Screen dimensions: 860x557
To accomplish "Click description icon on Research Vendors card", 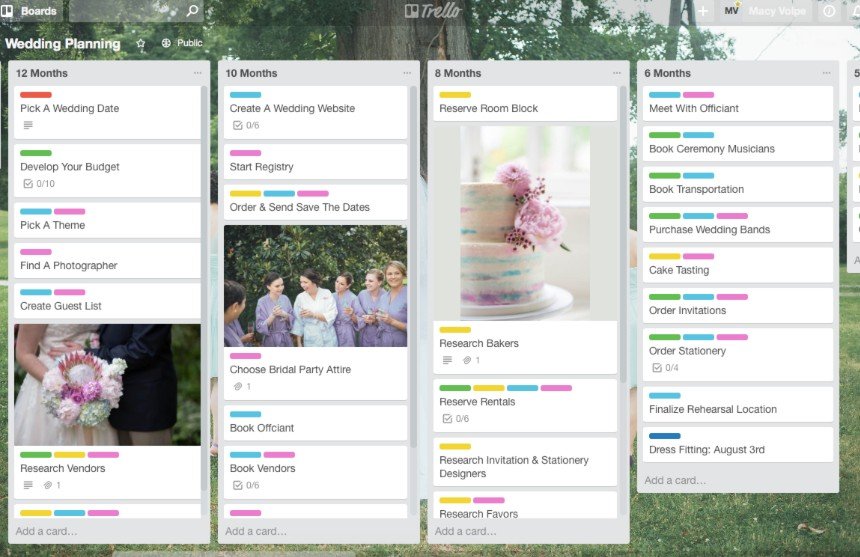I will pyautogui.click(x=28, y=485).
